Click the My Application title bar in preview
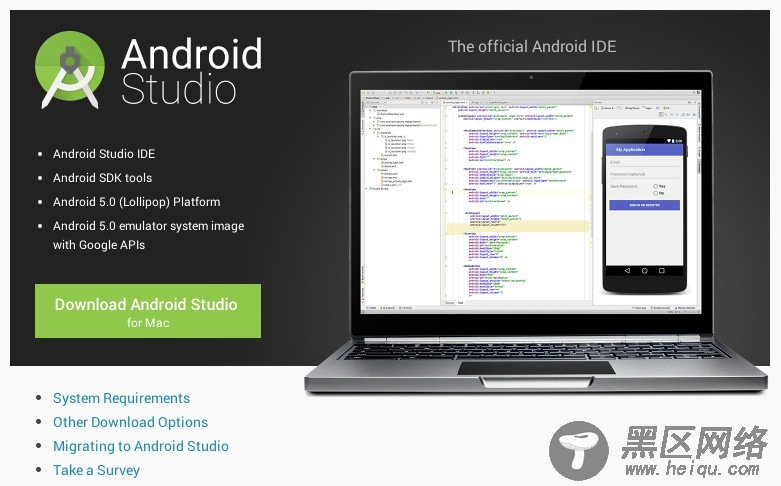Viewport: 781px width, 486px height. 645,149
